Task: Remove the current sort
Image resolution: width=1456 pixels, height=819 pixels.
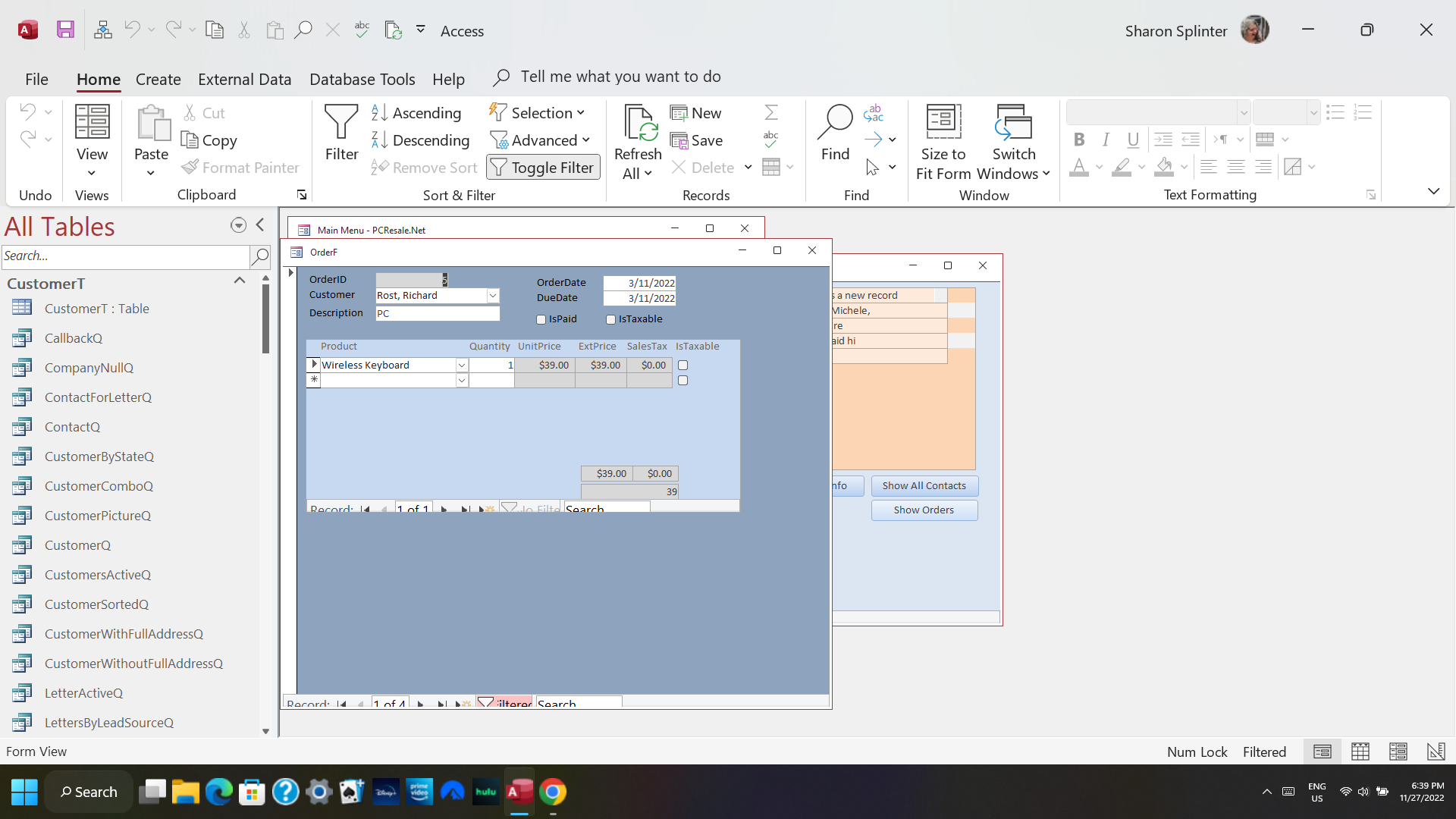Action: (424, 167)
